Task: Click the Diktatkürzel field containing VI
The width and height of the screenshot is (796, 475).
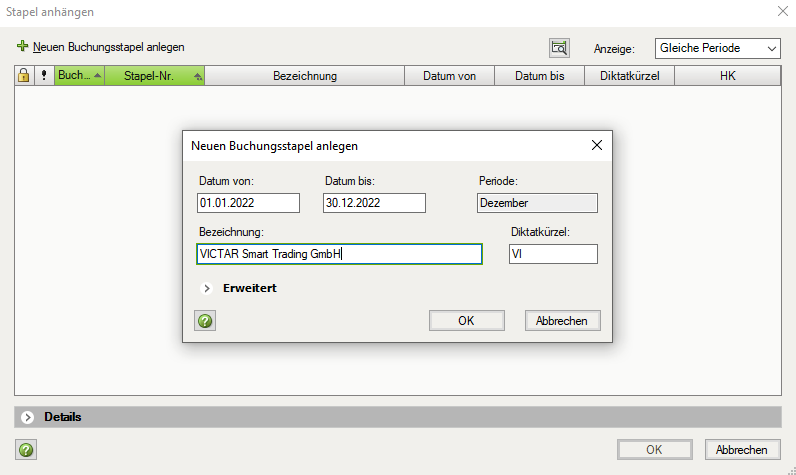Action: pyautogui.click(x=553, y=254)
